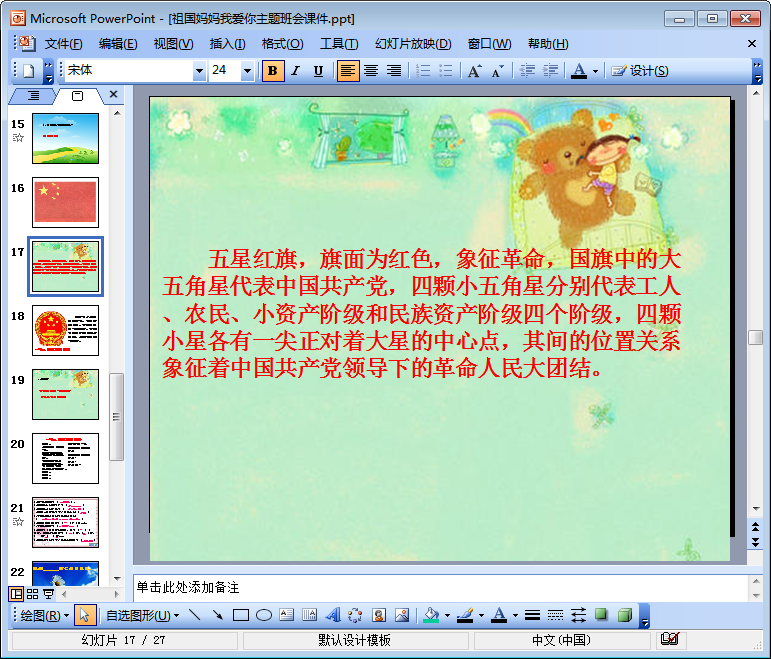The width and height of the screenshot is (771, 659).
Task: Open the 工具(T) menu
Action: click(339, 44)
